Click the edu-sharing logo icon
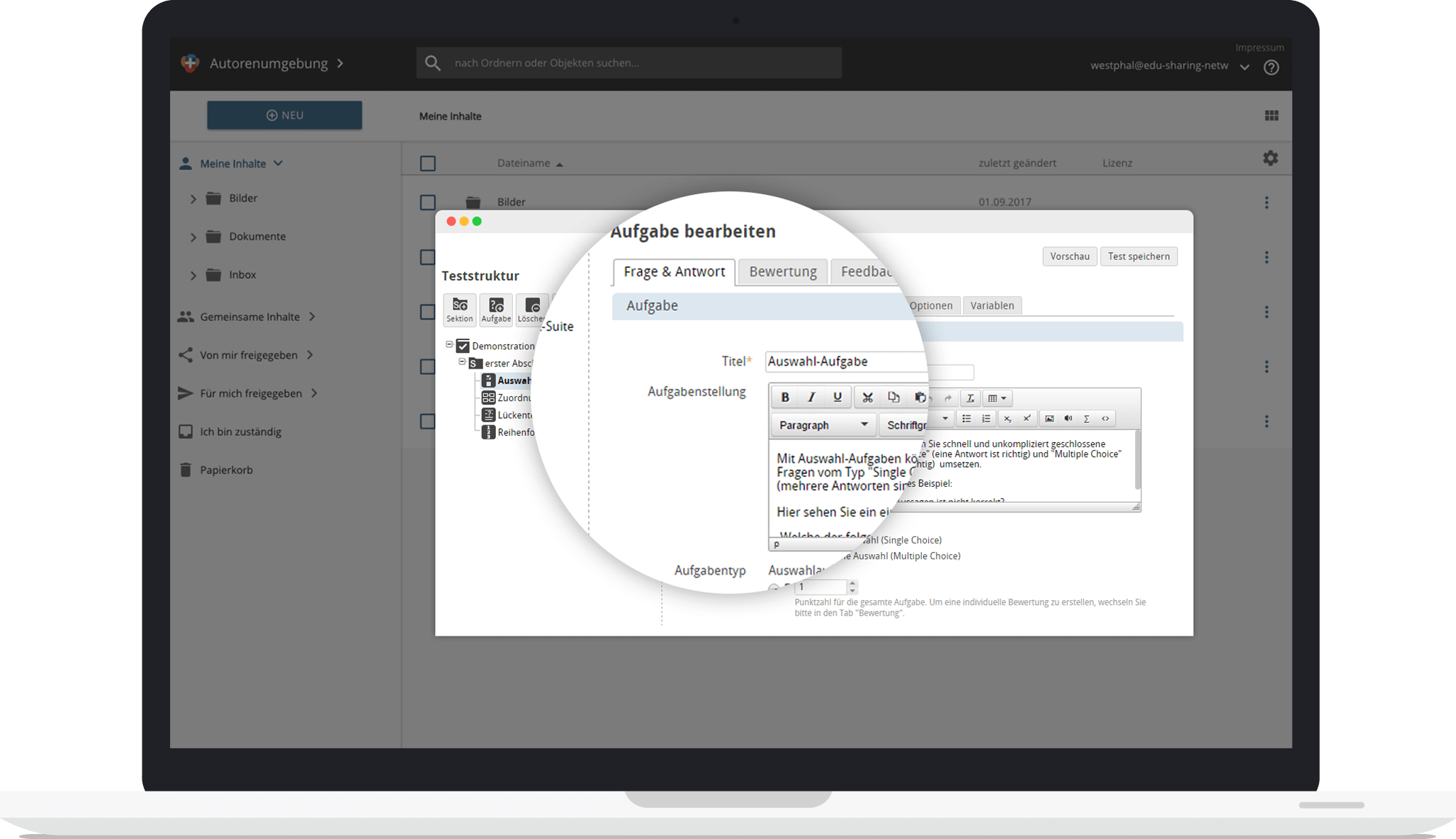 [x=190, y=63]
